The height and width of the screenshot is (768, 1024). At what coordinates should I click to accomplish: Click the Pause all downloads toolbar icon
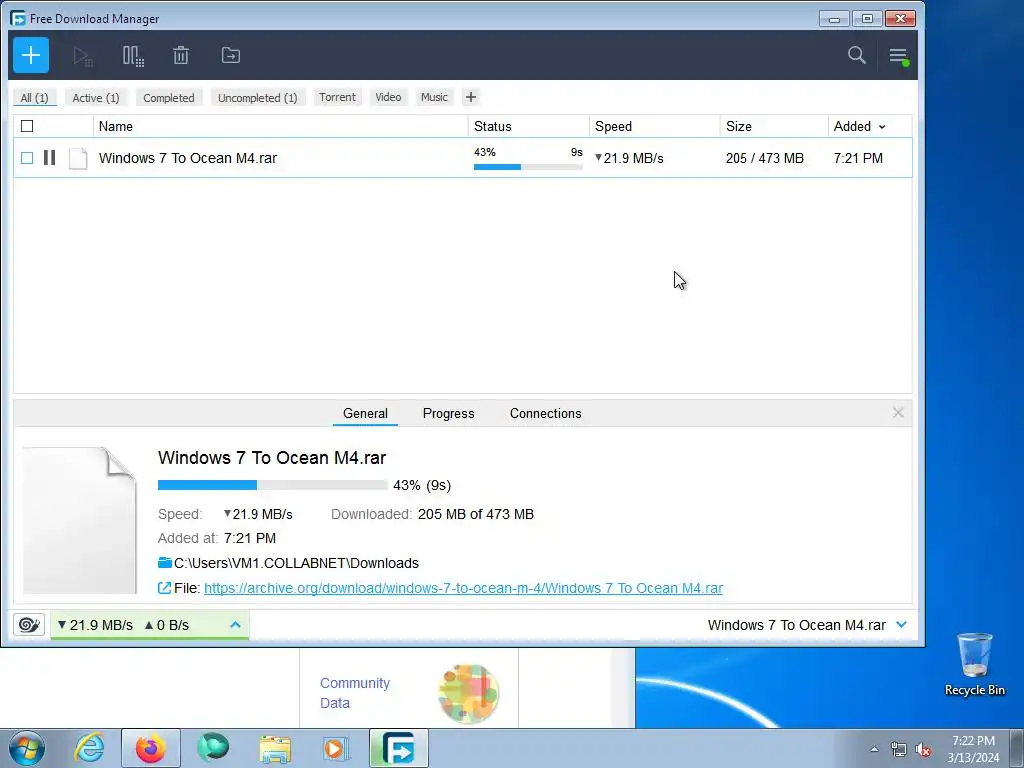tap(133, 56)
